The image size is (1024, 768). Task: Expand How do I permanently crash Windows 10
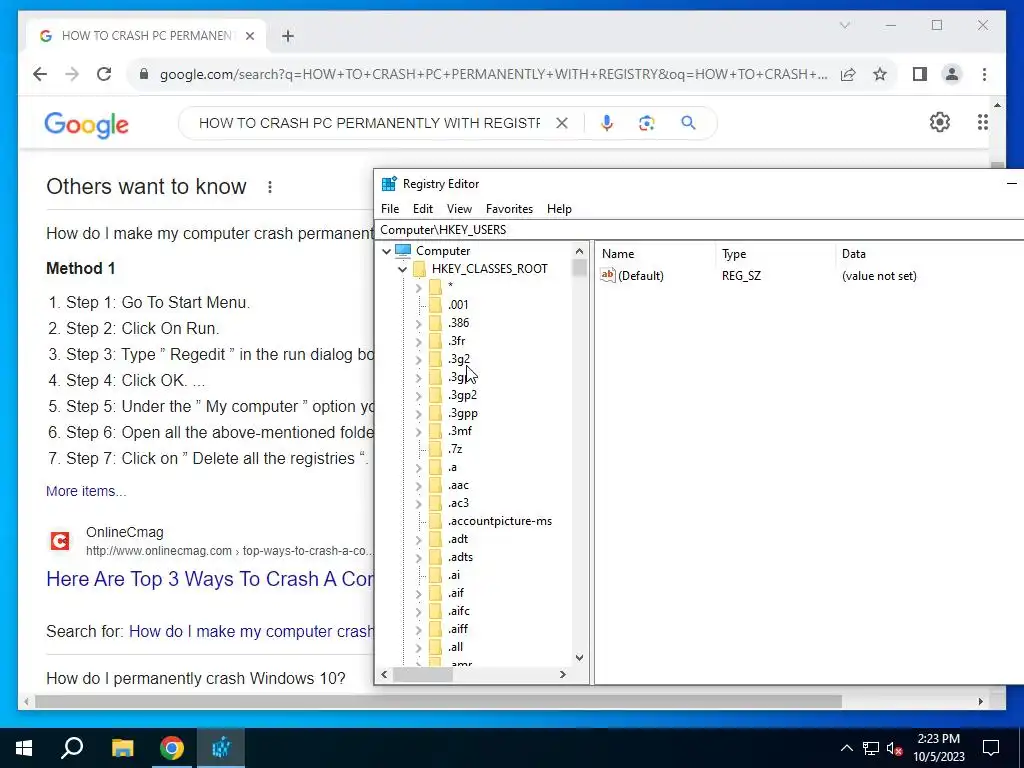pyautogui.click(x=196, y=679)
